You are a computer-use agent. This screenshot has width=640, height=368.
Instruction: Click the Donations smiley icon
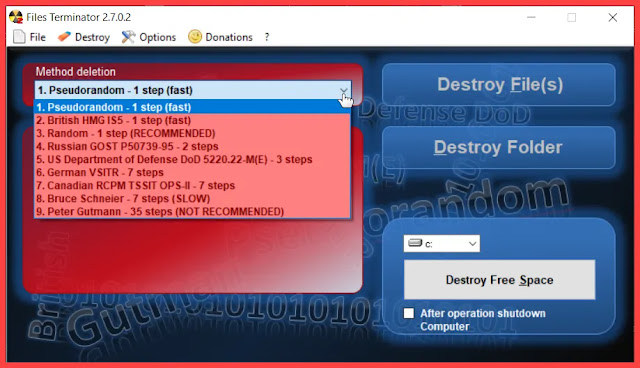click(x=195, y=37)
